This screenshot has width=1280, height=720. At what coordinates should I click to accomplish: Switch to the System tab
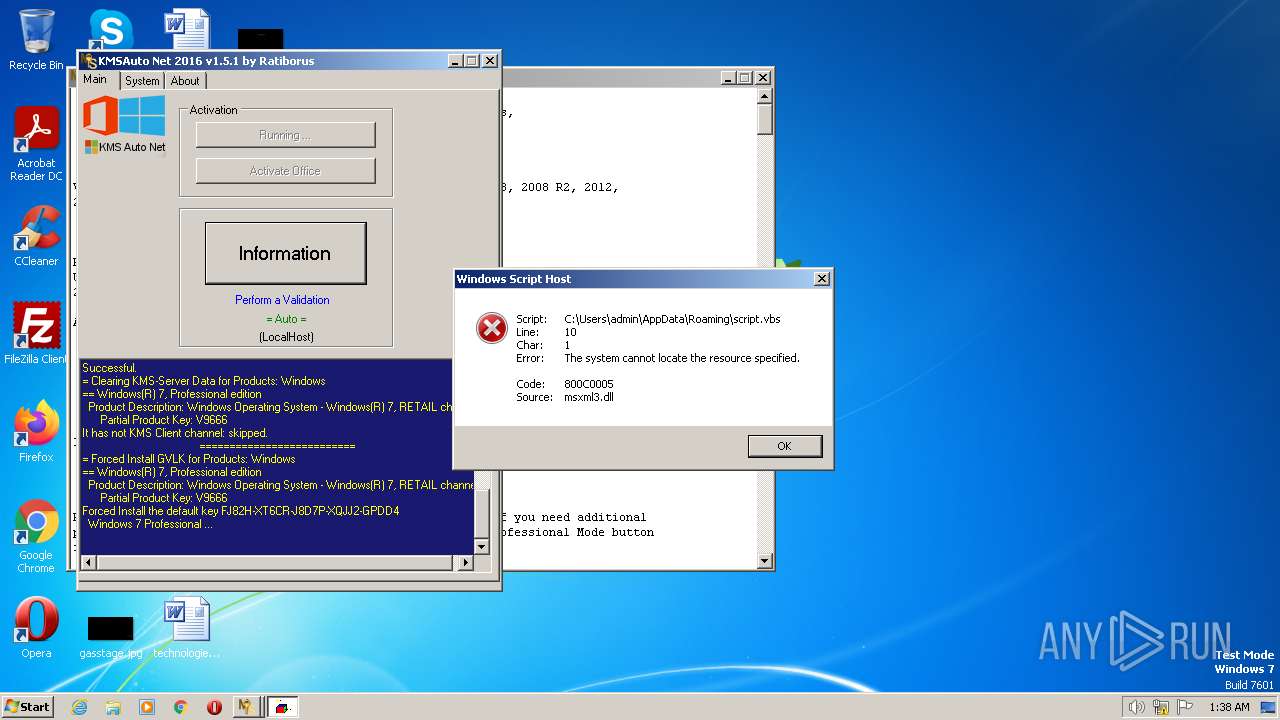pos(142,81)
